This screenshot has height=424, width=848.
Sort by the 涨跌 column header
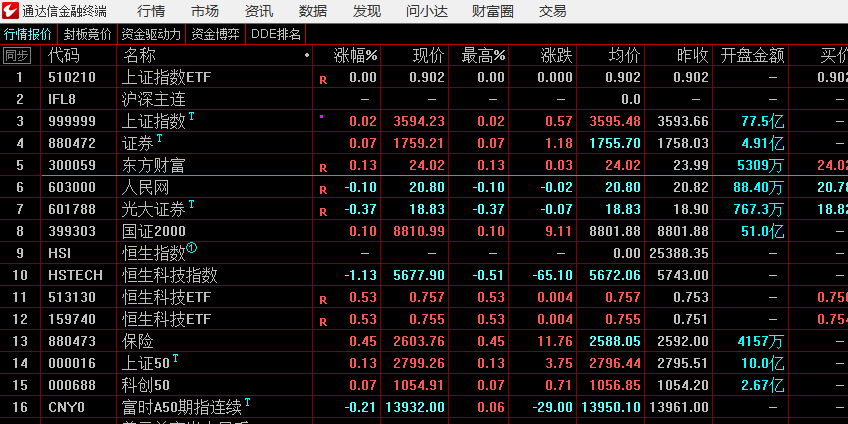pyautogui.click(x=556, y=55)
